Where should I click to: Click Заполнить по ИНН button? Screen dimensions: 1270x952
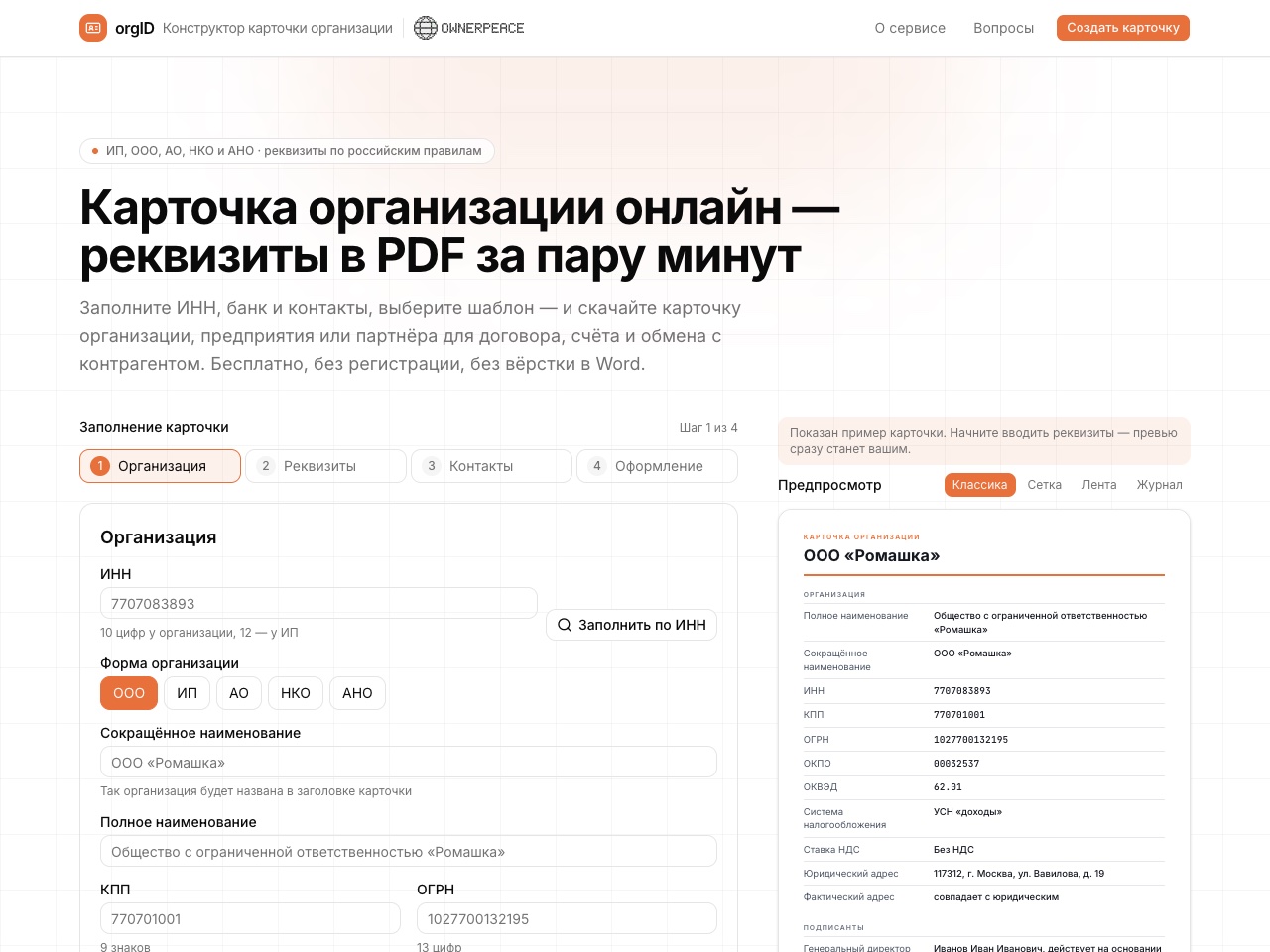click(631, 625)
